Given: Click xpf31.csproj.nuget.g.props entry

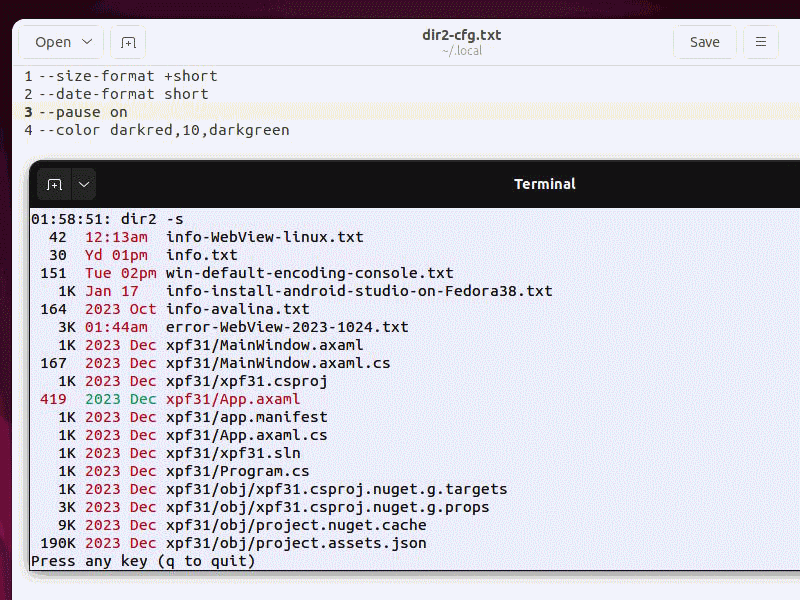Looking at the screenshot, I should coord(328,508).
